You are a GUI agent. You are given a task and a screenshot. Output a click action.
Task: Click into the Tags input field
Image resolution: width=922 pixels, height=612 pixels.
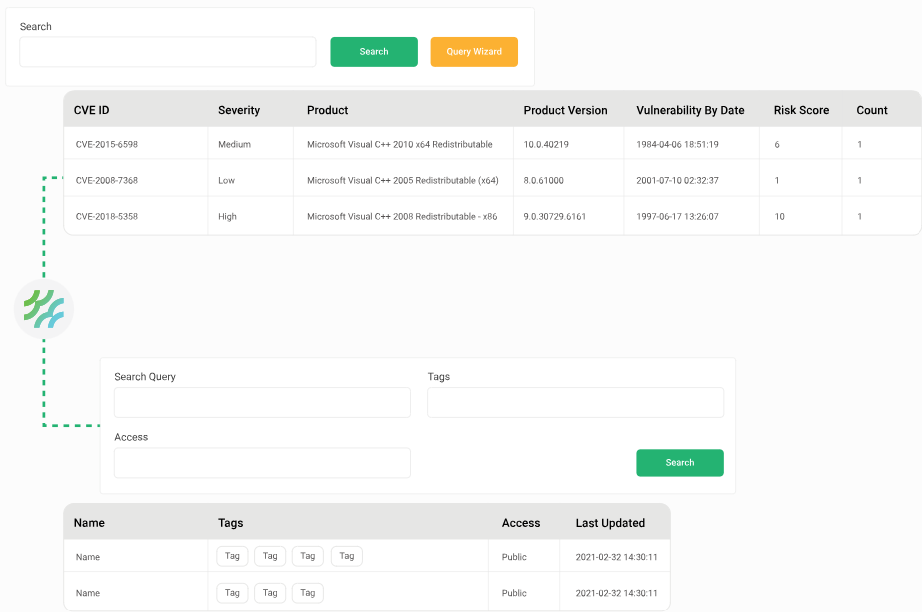[575, 403]
